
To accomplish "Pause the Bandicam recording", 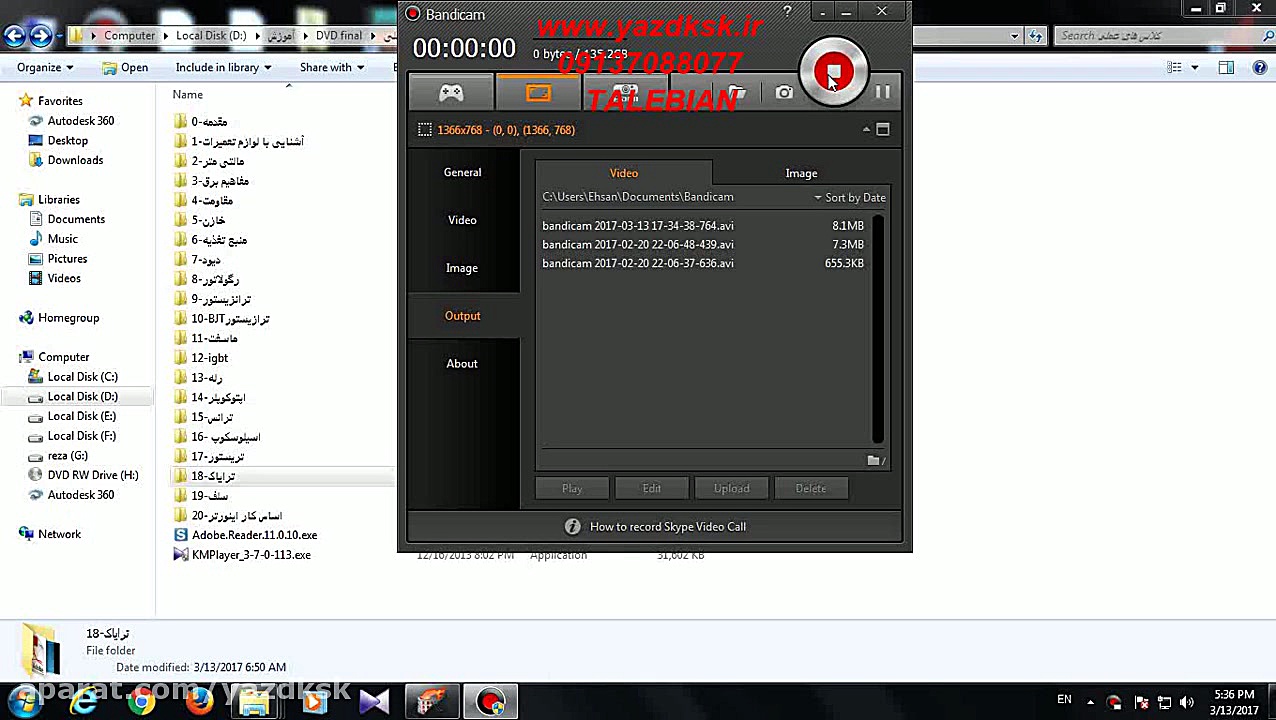I will point(882,92).
